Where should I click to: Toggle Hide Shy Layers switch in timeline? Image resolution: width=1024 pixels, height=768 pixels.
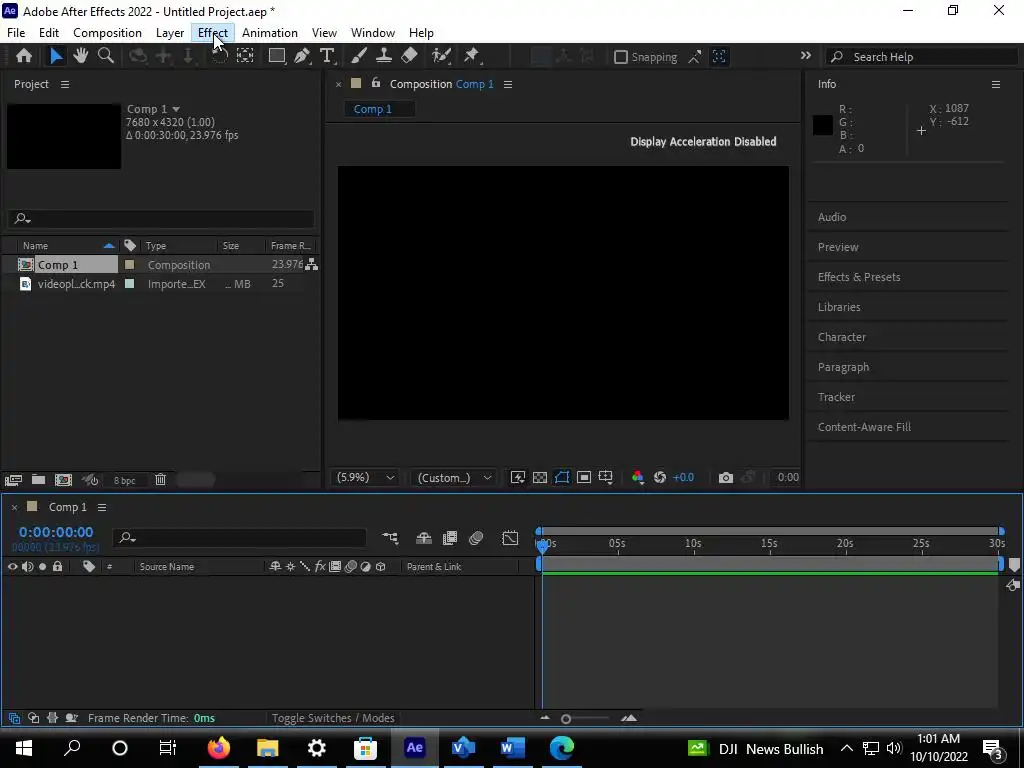[x=424, y=537]
